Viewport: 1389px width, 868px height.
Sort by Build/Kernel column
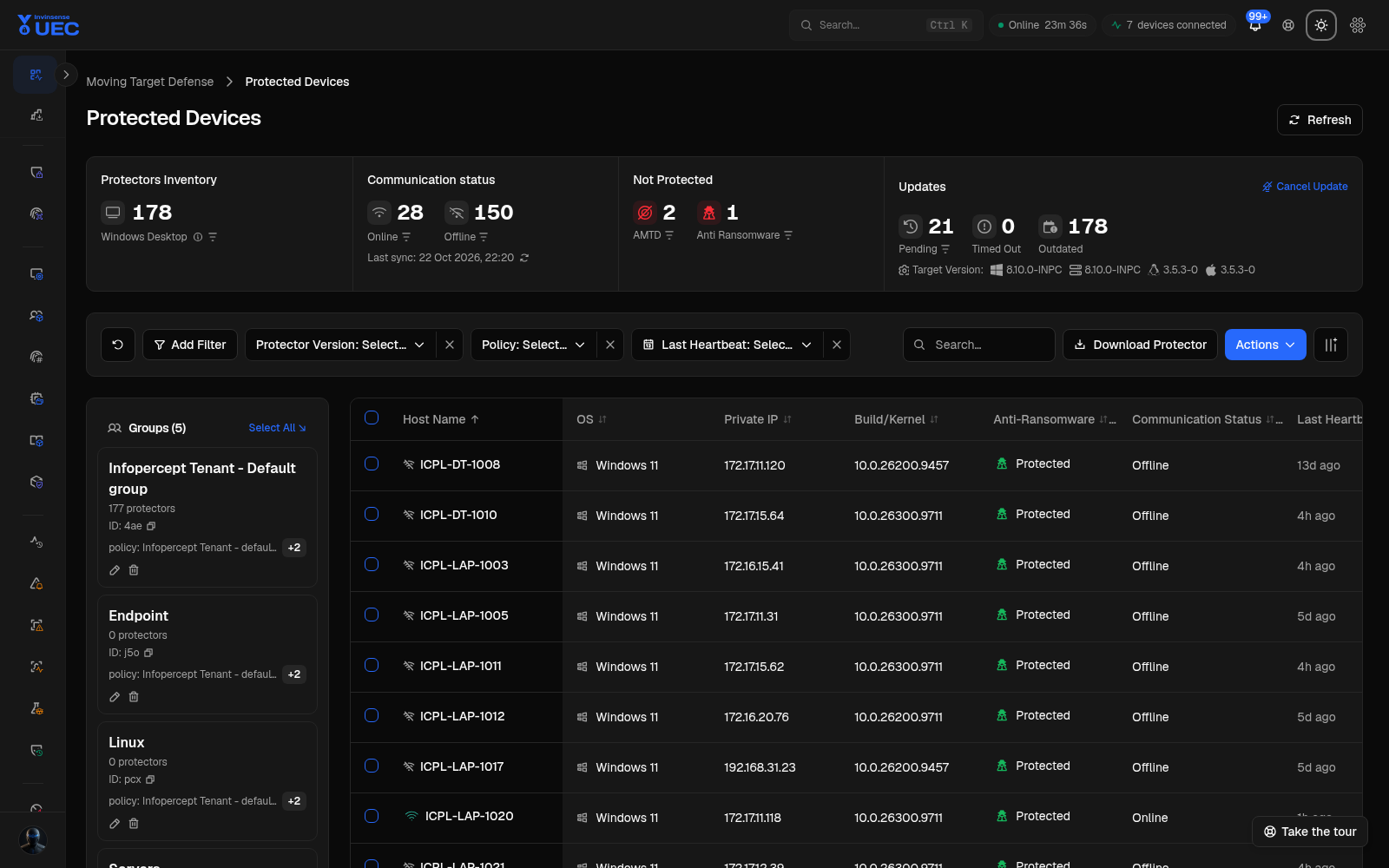click(896, 419)
